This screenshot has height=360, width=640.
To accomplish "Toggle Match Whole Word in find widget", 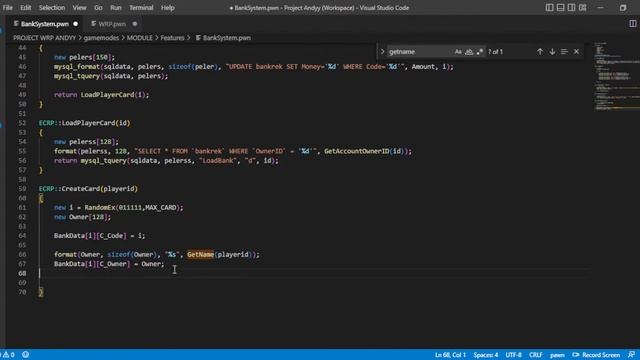I will click(469, 52).
